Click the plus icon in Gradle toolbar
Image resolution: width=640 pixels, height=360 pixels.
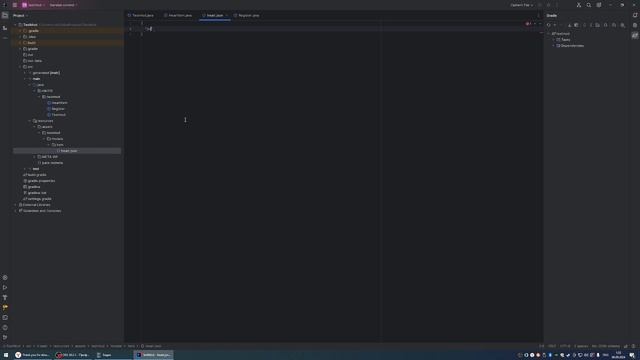pos(555,25)
